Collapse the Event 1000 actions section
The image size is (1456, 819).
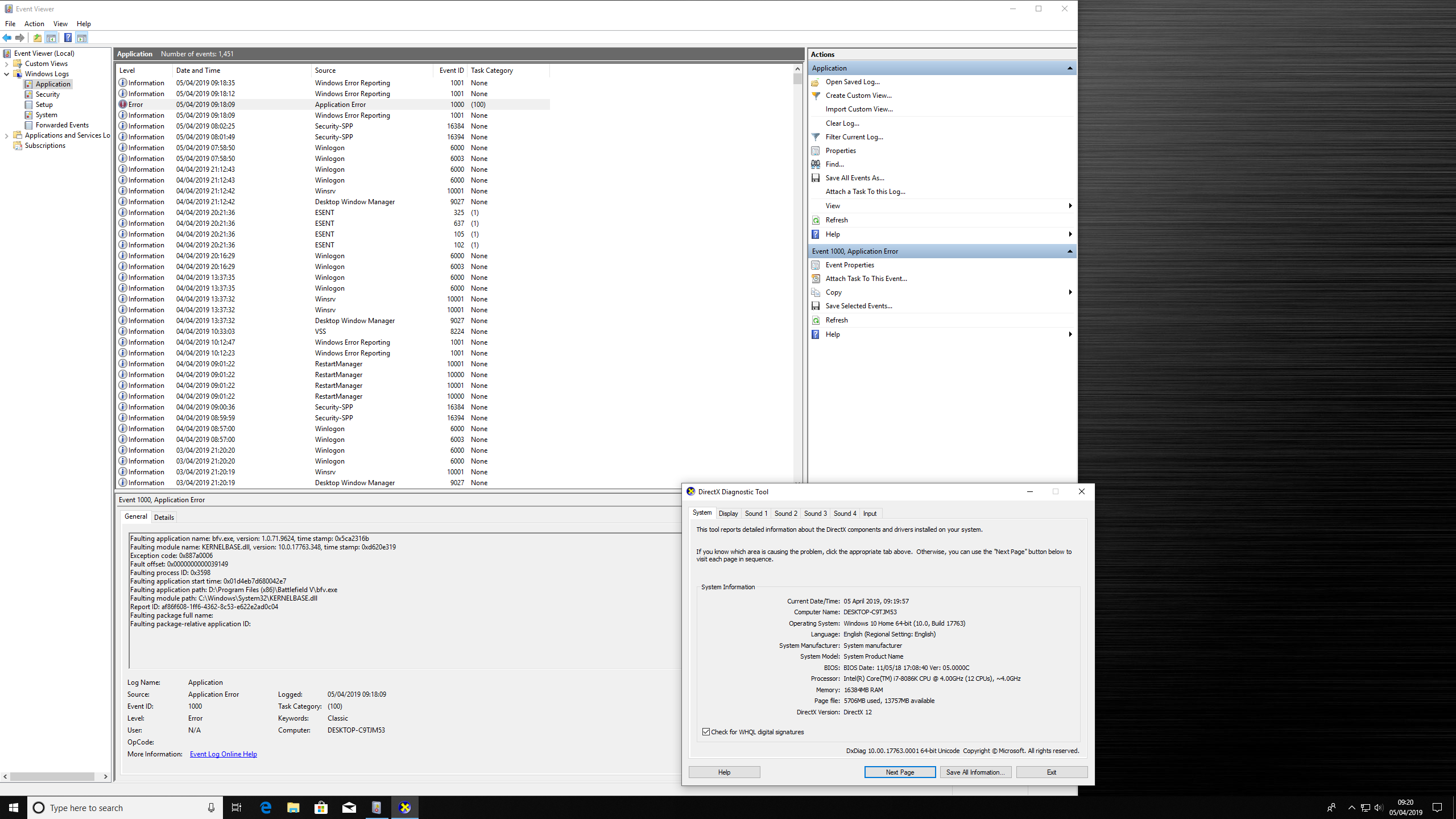[1069, 251]
